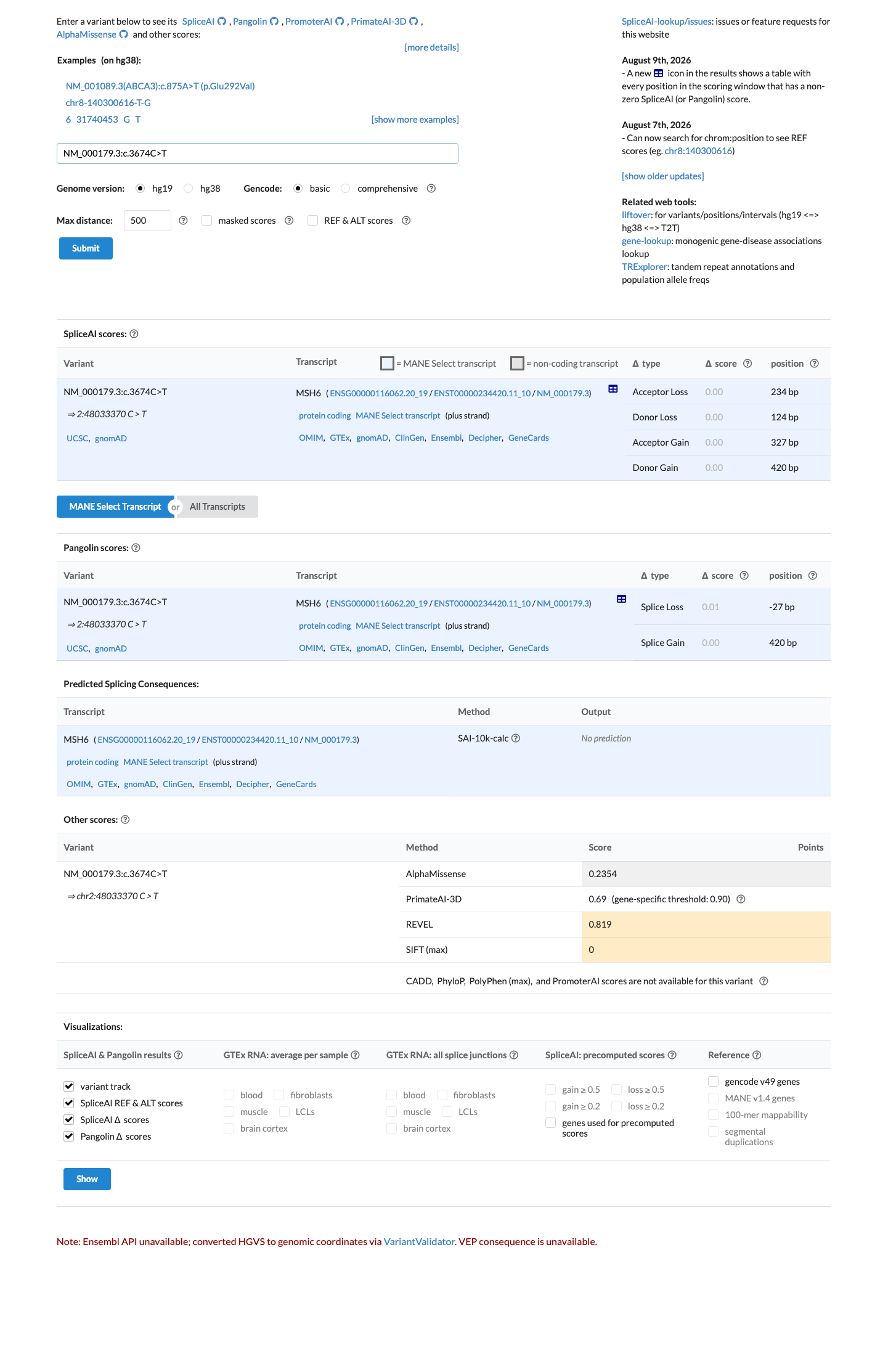Switch to MANE Select Transcript view

(115, 507)
